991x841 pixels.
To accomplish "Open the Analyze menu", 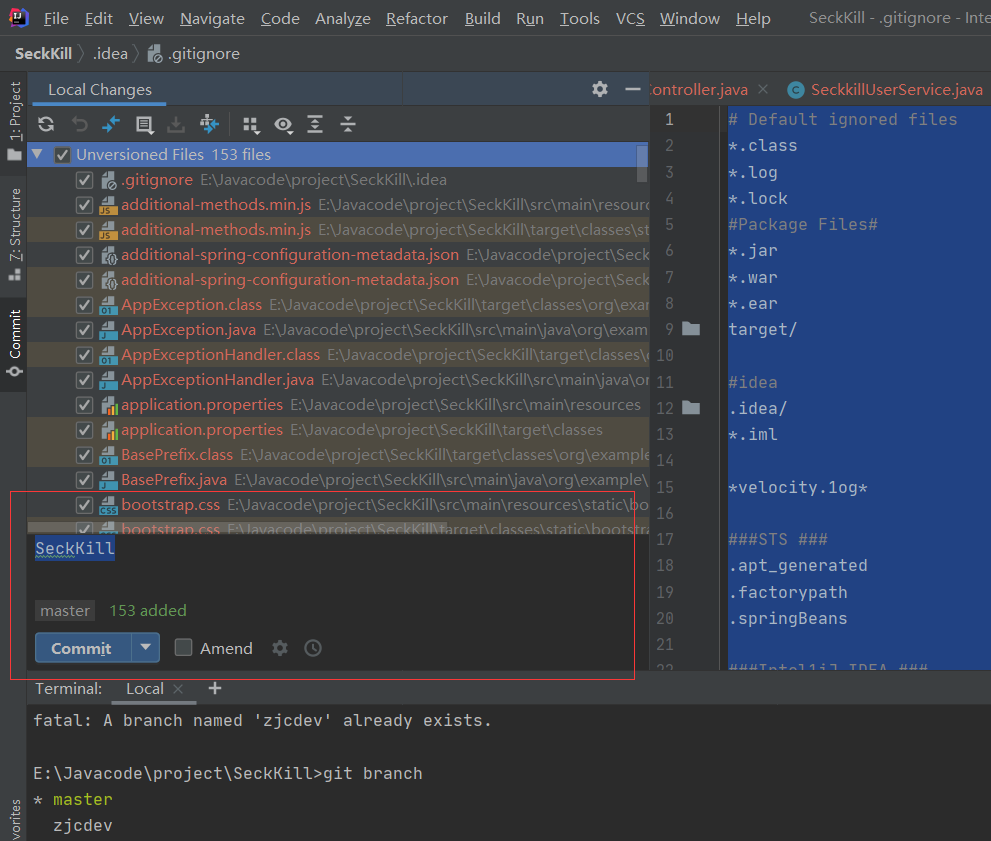I will [343, 19].
